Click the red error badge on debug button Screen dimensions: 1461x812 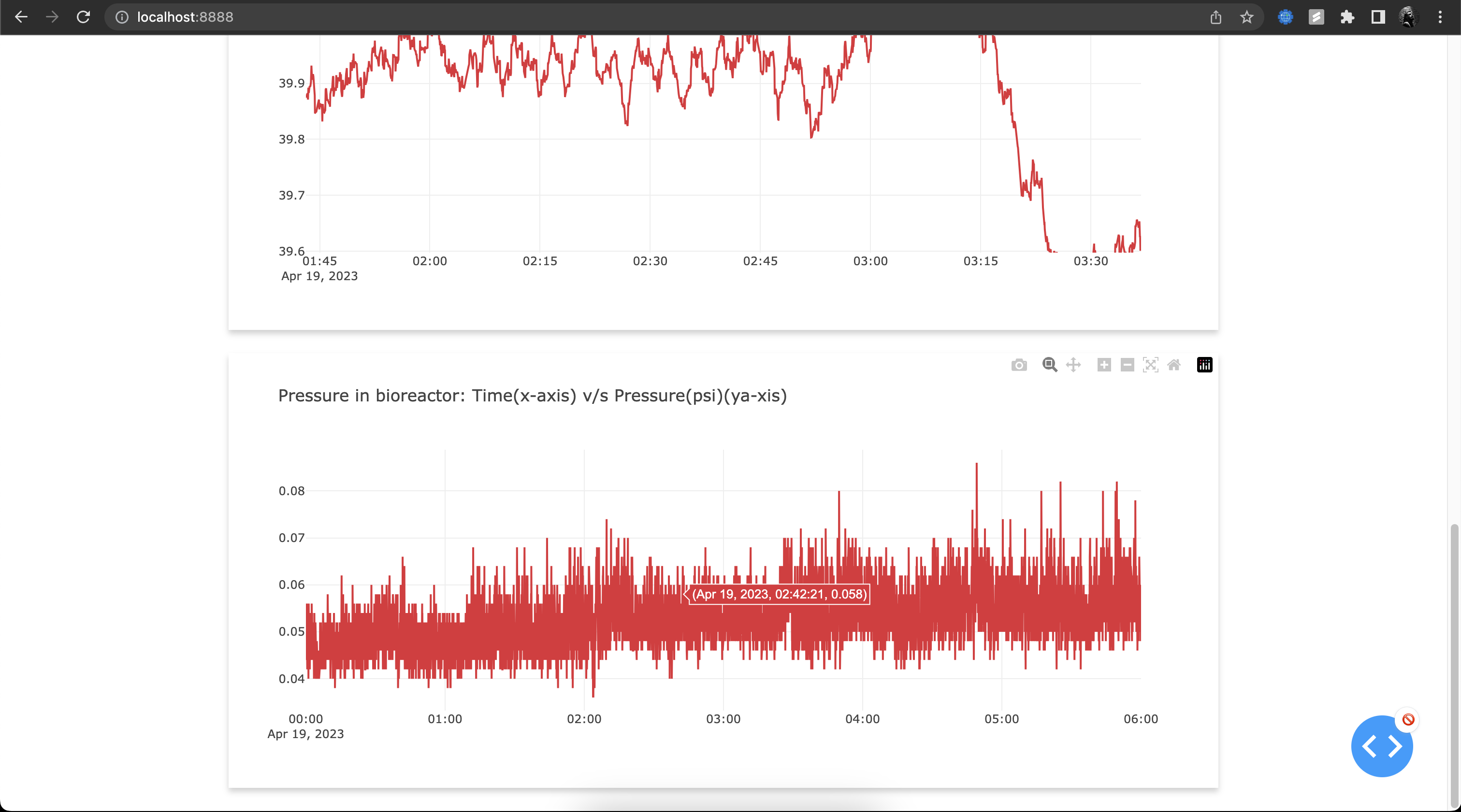coord(1408,720)
